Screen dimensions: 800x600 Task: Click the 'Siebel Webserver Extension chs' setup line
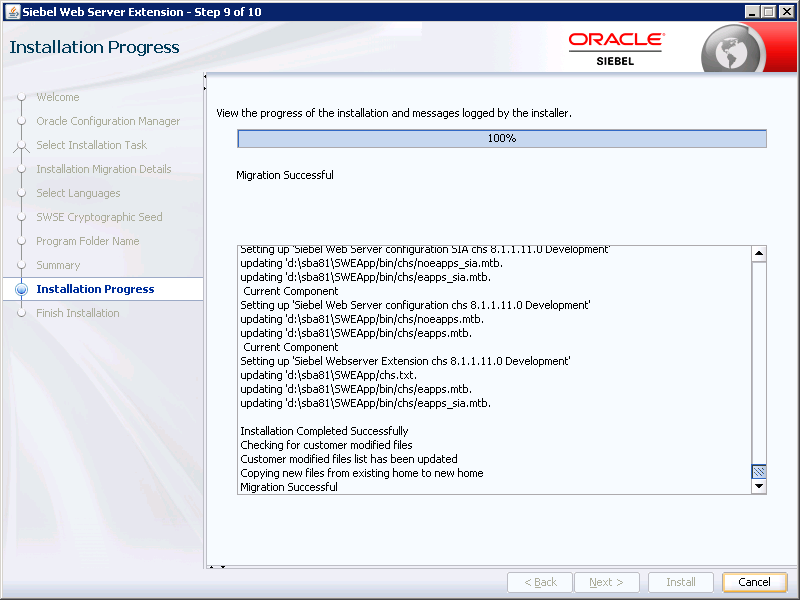point(405,361)
